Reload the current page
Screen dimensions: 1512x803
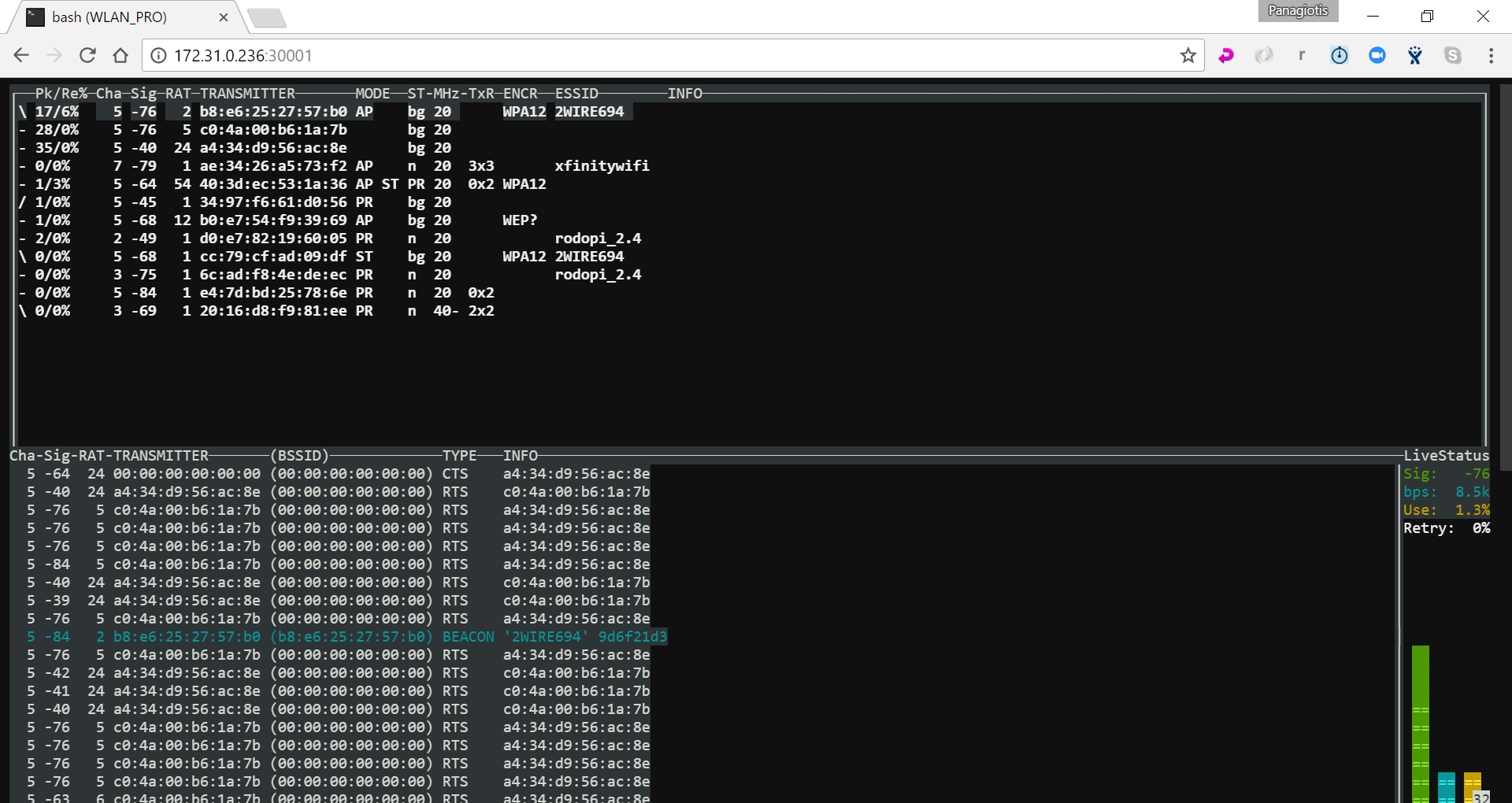click(x=87, y=55)
